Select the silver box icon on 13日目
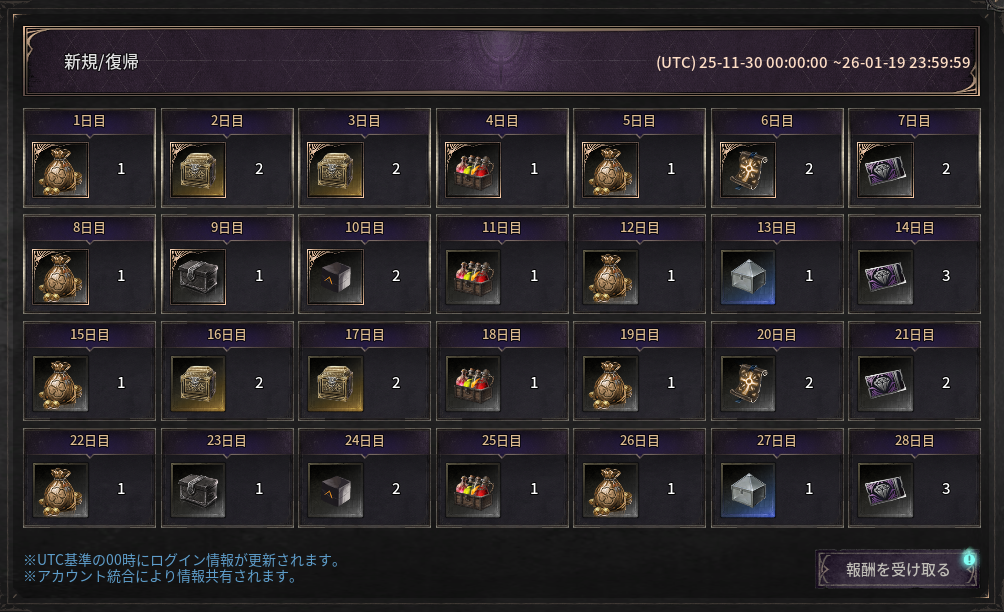Viewport: 1004px width, 612px height. pyautogui.click(x=748, y=277)
